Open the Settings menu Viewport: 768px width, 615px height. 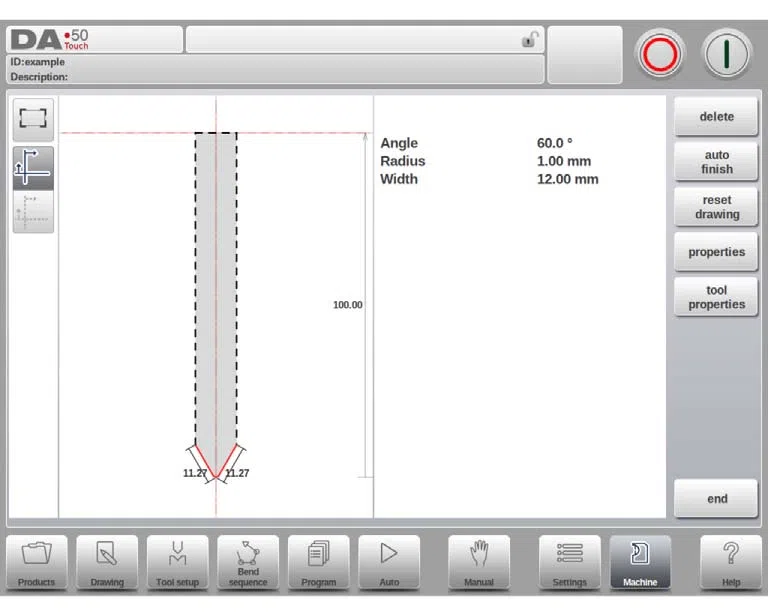click(570, 562)
